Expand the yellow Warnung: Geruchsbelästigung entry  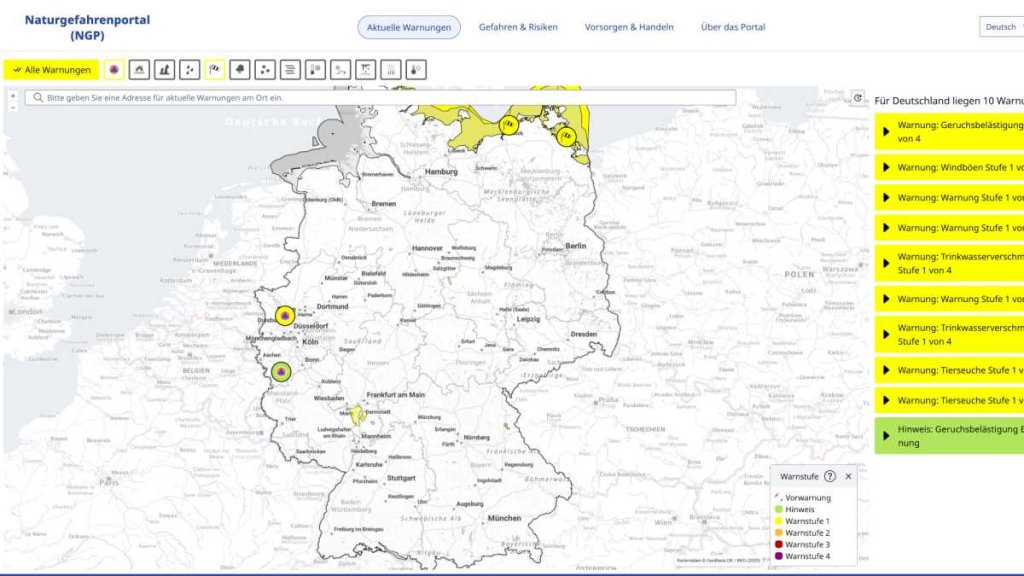949,131
